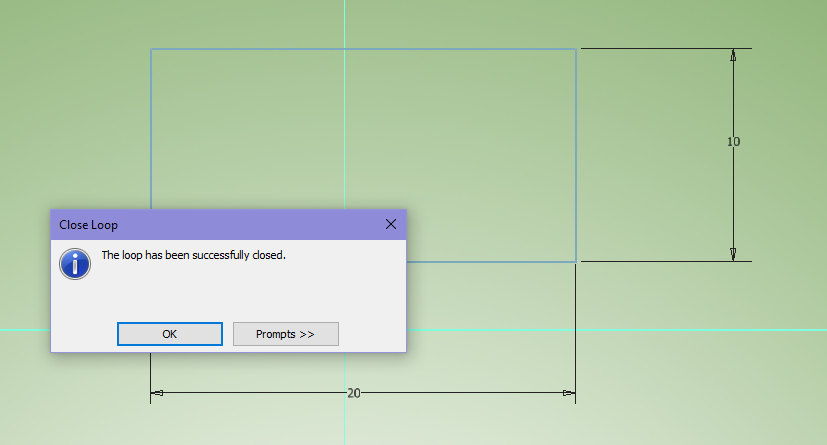Select the rectangle's top edge line
The image size is (827, 445).
click(x=363, y=49)
